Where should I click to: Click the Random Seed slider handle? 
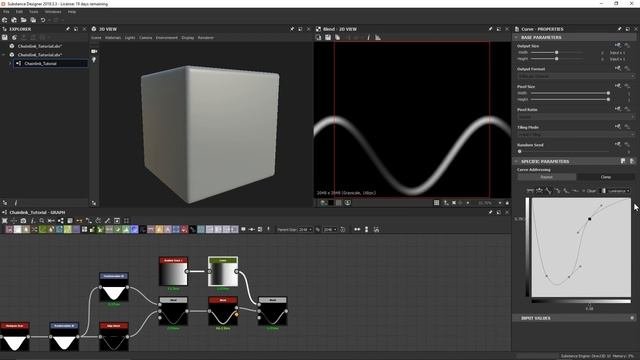point(520,151)
